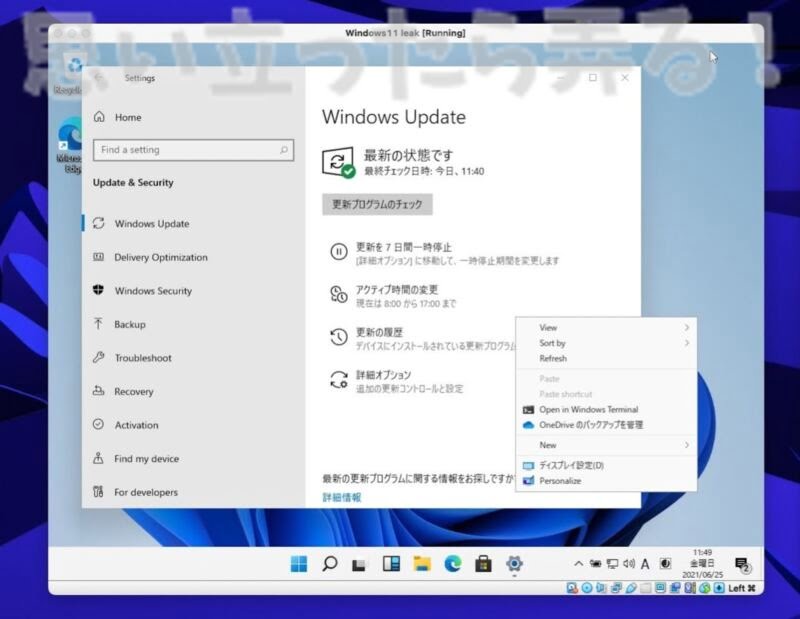
Task: Open Task View on the taskbar
Action: click(359, 564)
